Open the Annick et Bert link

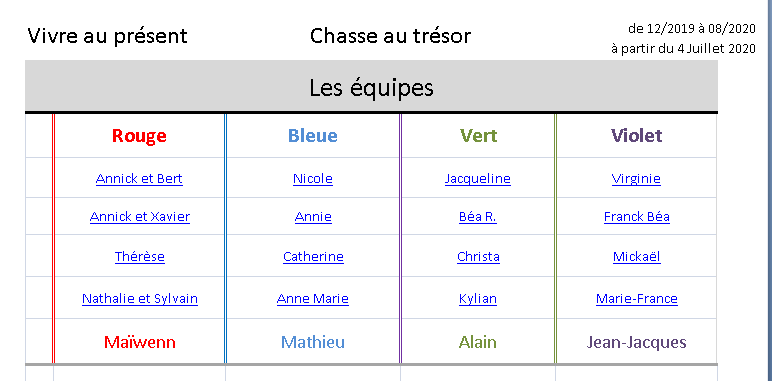click(139, 178)
